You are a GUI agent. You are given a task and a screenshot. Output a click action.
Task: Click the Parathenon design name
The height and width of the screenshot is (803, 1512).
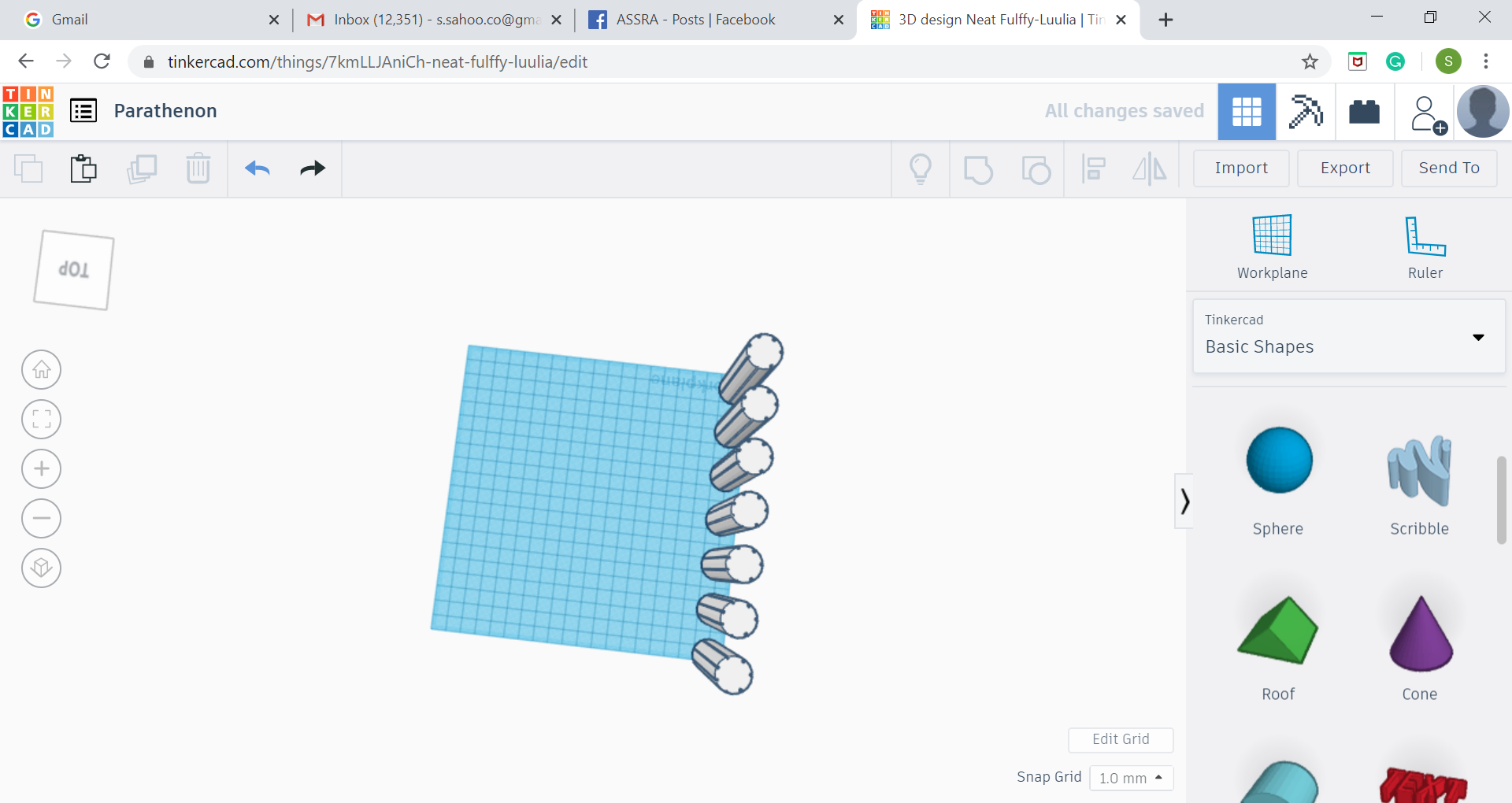(x=165, y=111)
